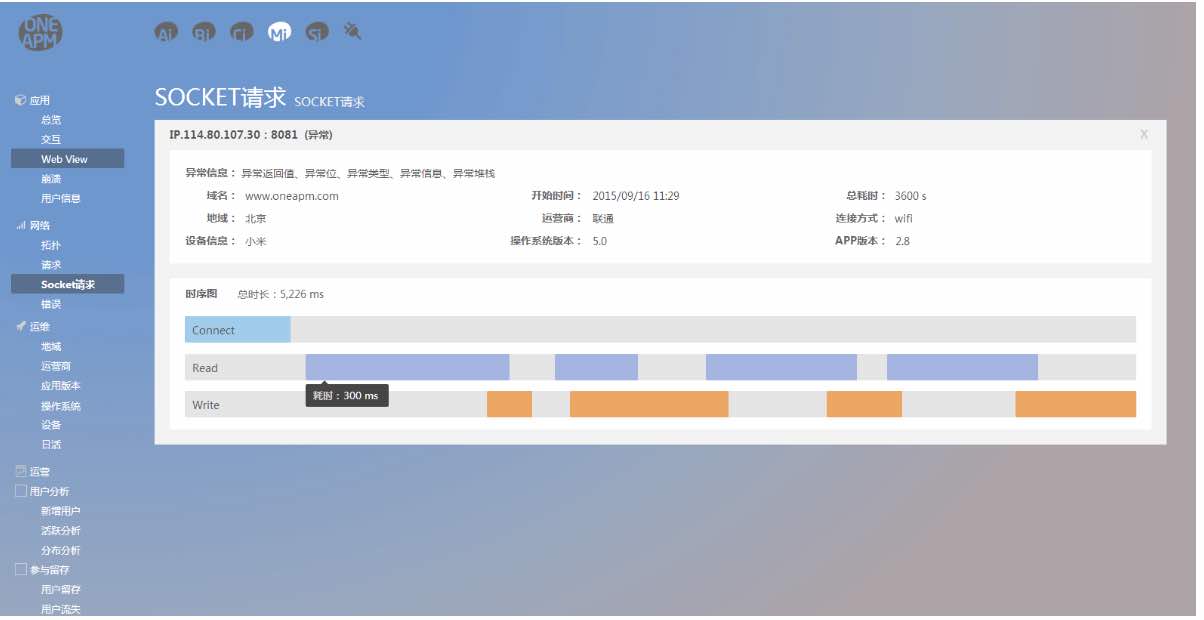Open 新增用户 in the sidebar
Screen dimensions: 1204x620
point(61,511)
